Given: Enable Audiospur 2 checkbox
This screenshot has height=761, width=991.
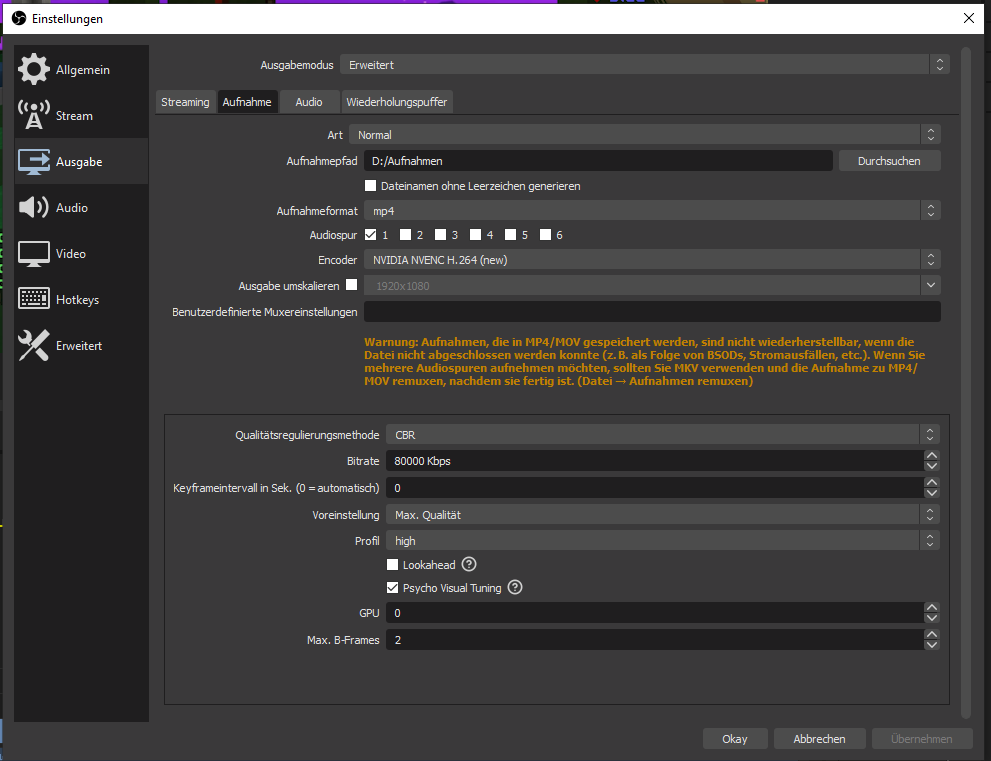Looking at the screenshot, I should coord(405,235).
